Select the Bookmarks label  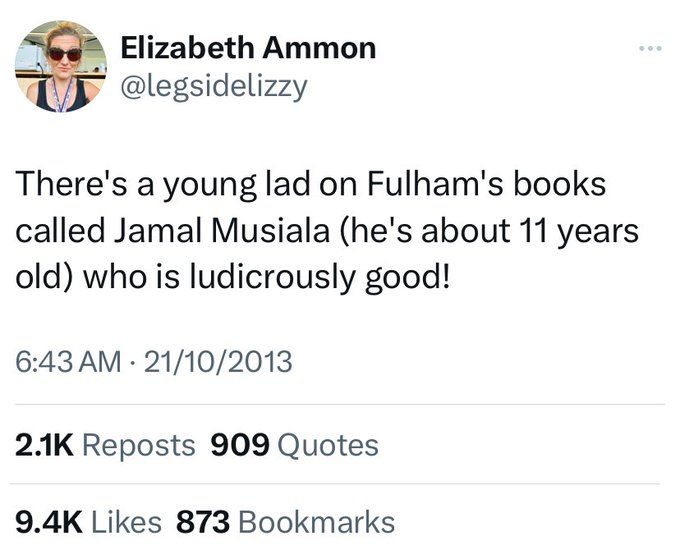coord(317,521)
